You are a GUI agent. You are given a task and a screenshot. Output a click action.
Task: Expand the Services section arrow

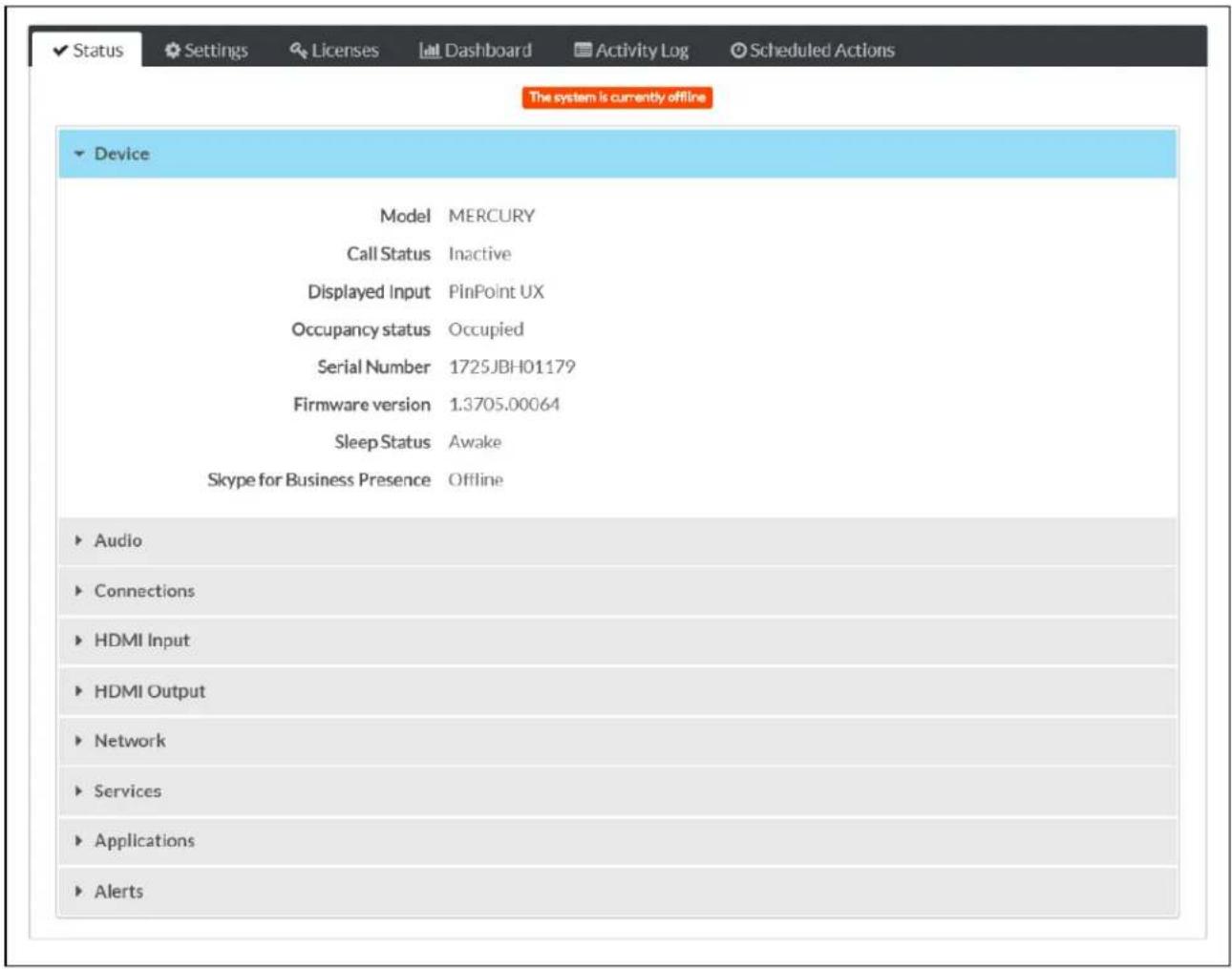[78, 791]
